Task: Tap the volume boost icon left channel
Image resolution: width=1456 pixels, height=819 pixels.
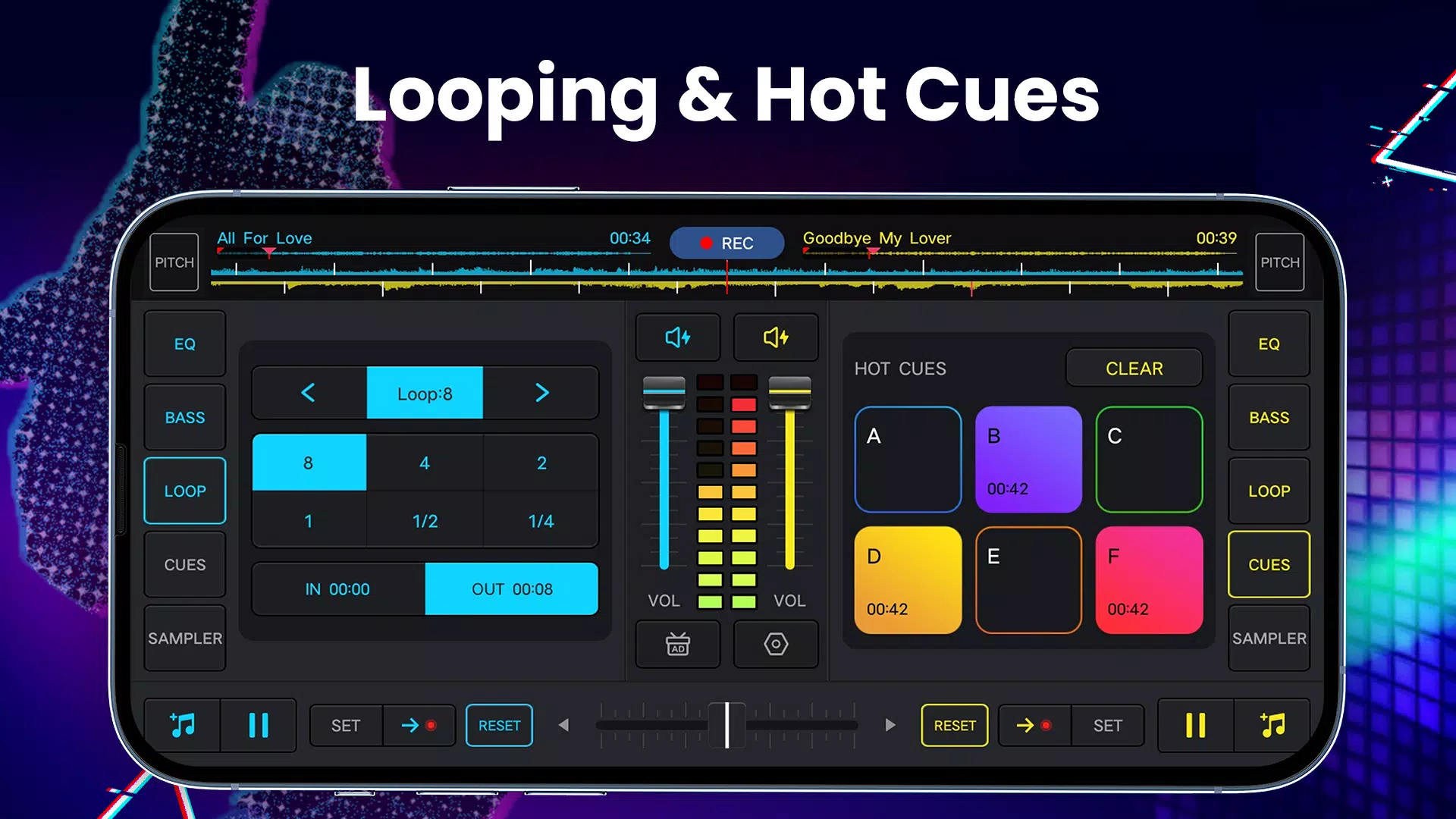Action: point(677,337)
